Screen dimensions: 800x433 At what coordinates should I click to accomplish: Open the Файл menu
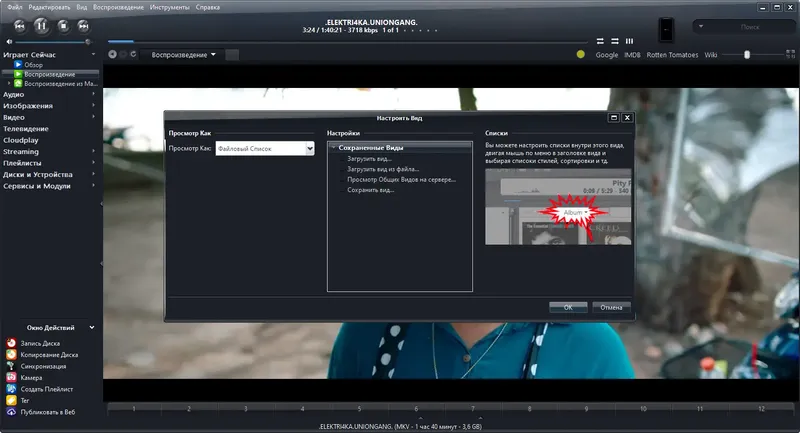tap(15, 7)
